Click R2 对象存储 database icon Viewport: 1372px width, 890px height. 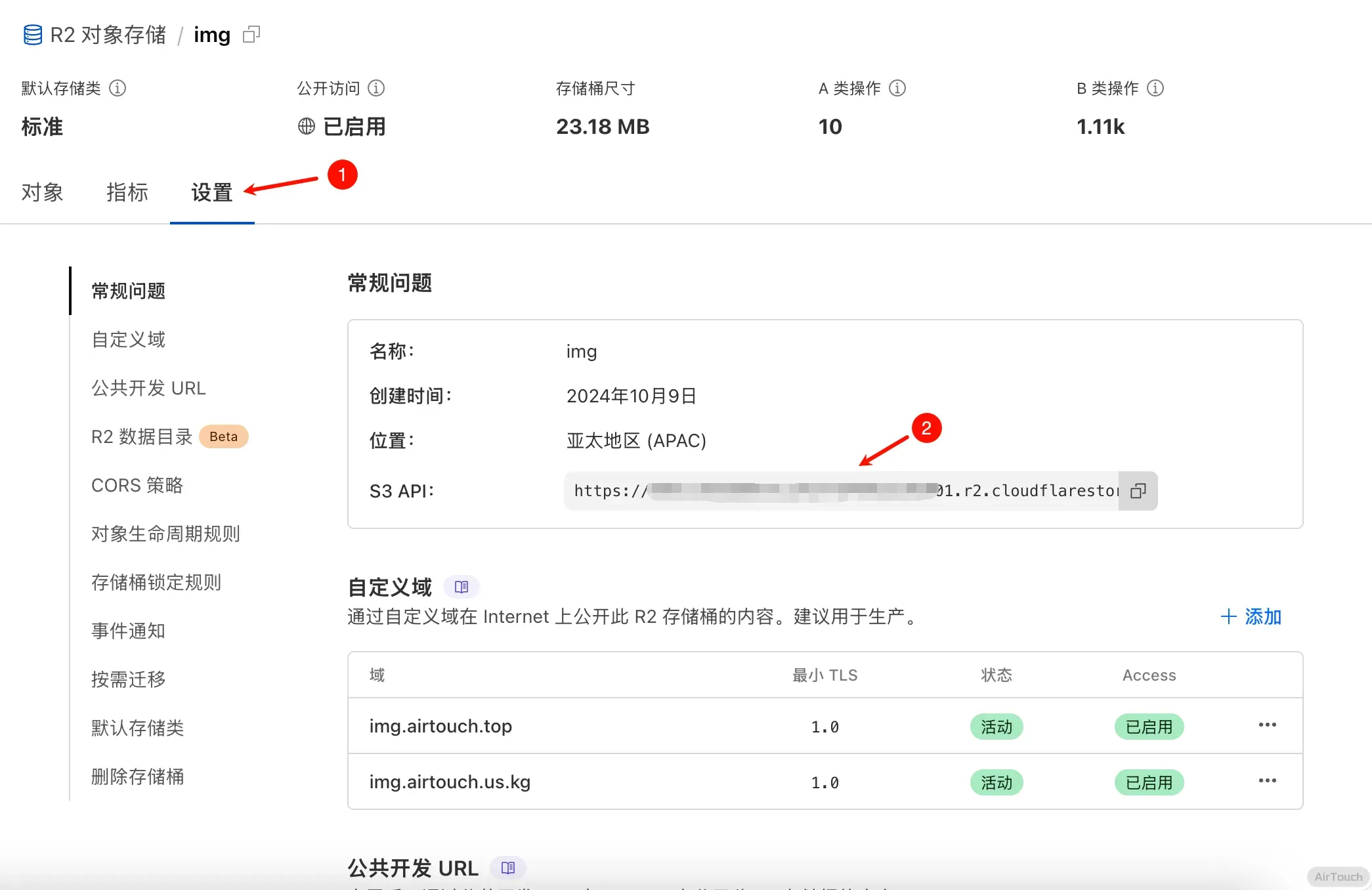[x=33, y=35]
